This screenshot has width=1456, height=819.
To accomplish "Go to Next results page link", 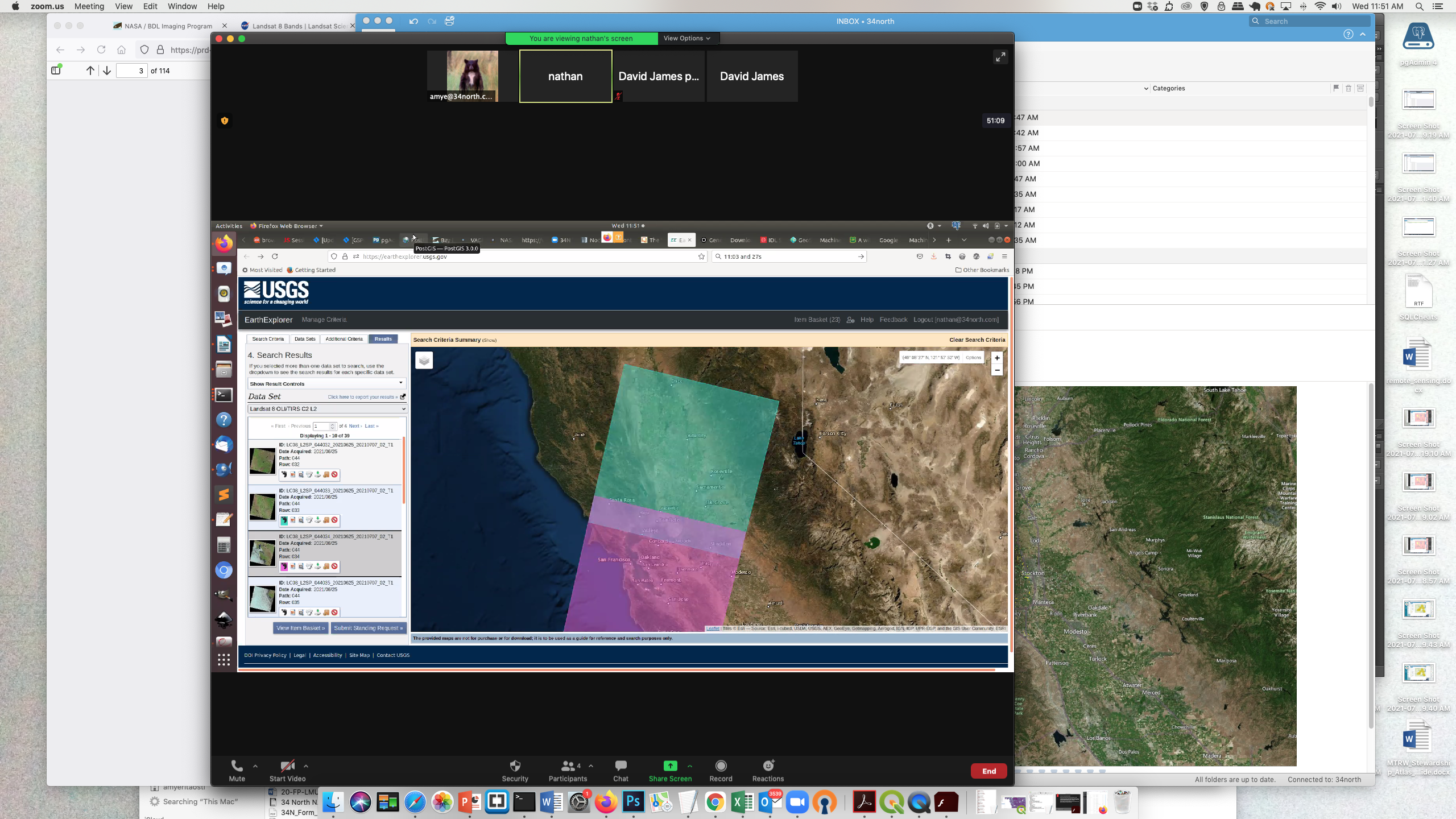I will pyautogui.click(x=355, y=426).
